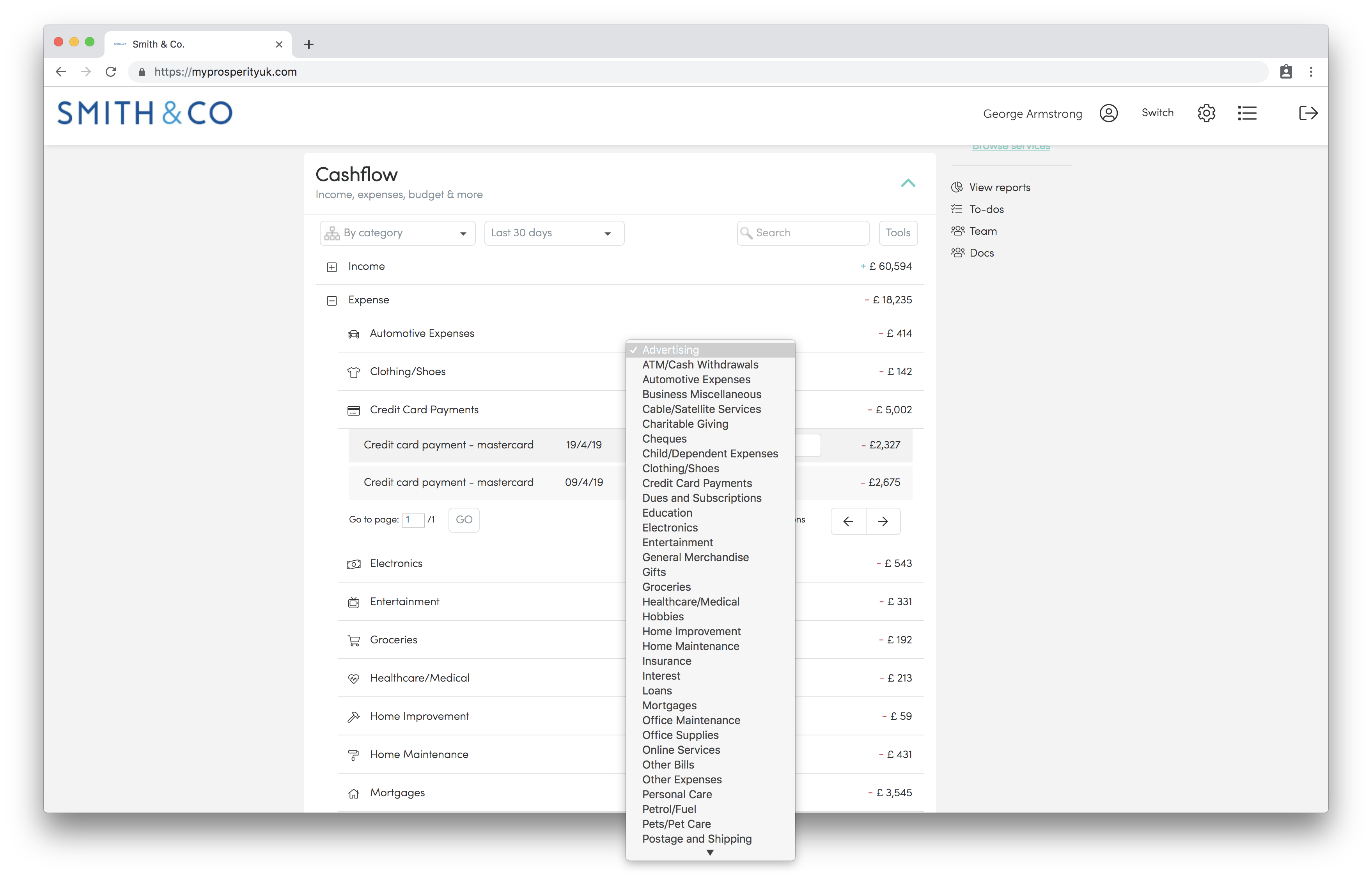
Task: Click the View reports pie chart icon
Action: tap(957, 187)
